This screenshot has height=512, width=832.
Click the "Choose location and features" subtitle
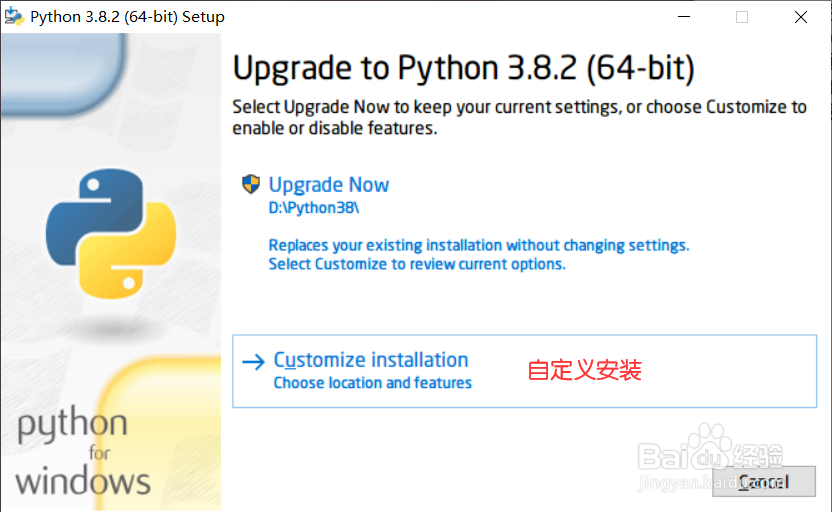point(372,383)
